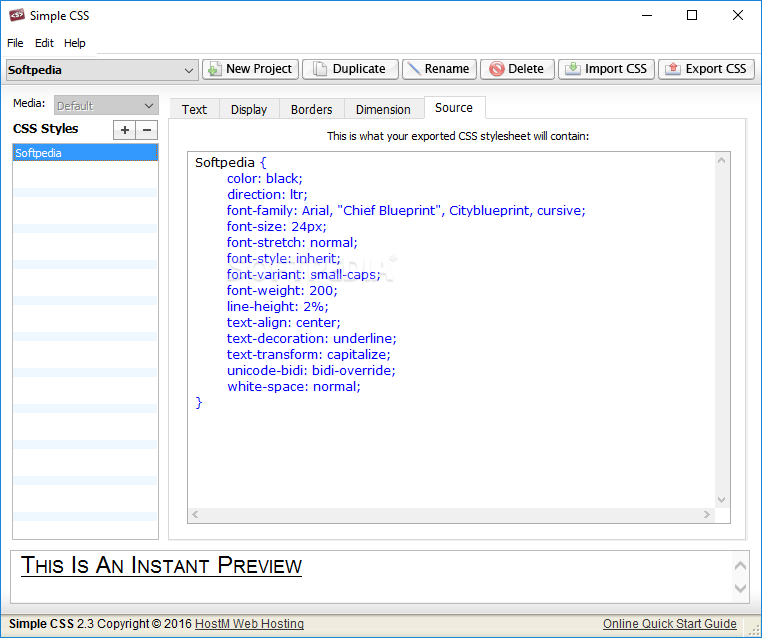Screen dimensions: 762x638
Task: Switch to the Dimension tab
Action: pos(383,109)
